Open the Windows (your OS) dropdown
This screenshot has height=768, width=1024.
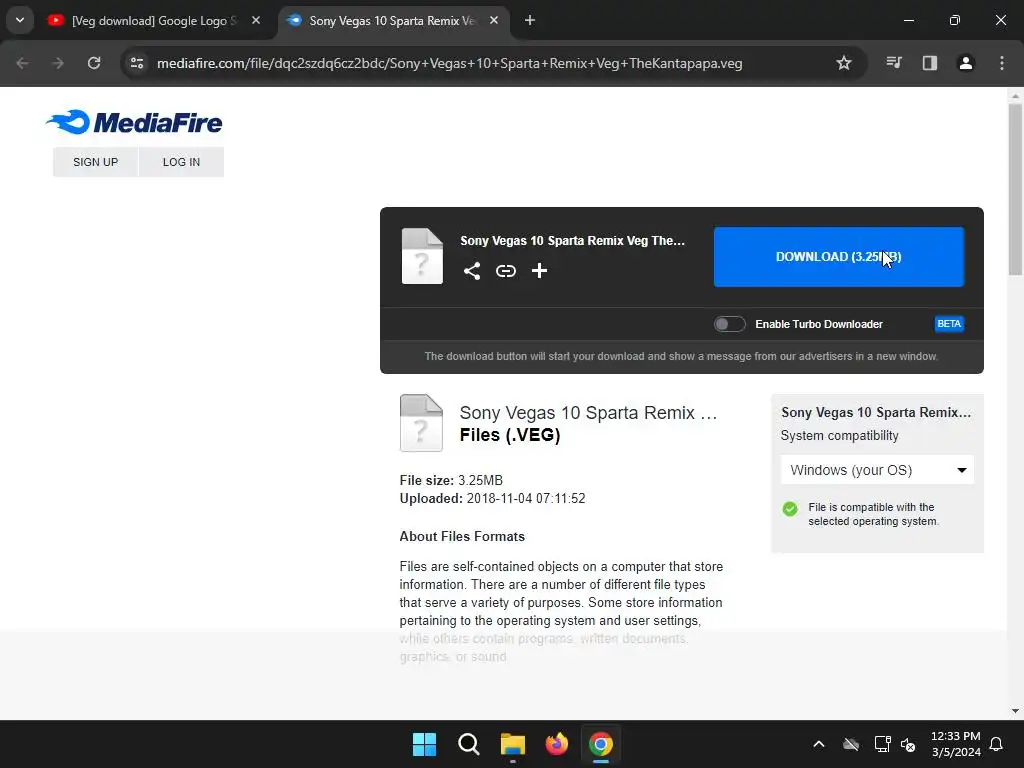[x=877, y=470]
